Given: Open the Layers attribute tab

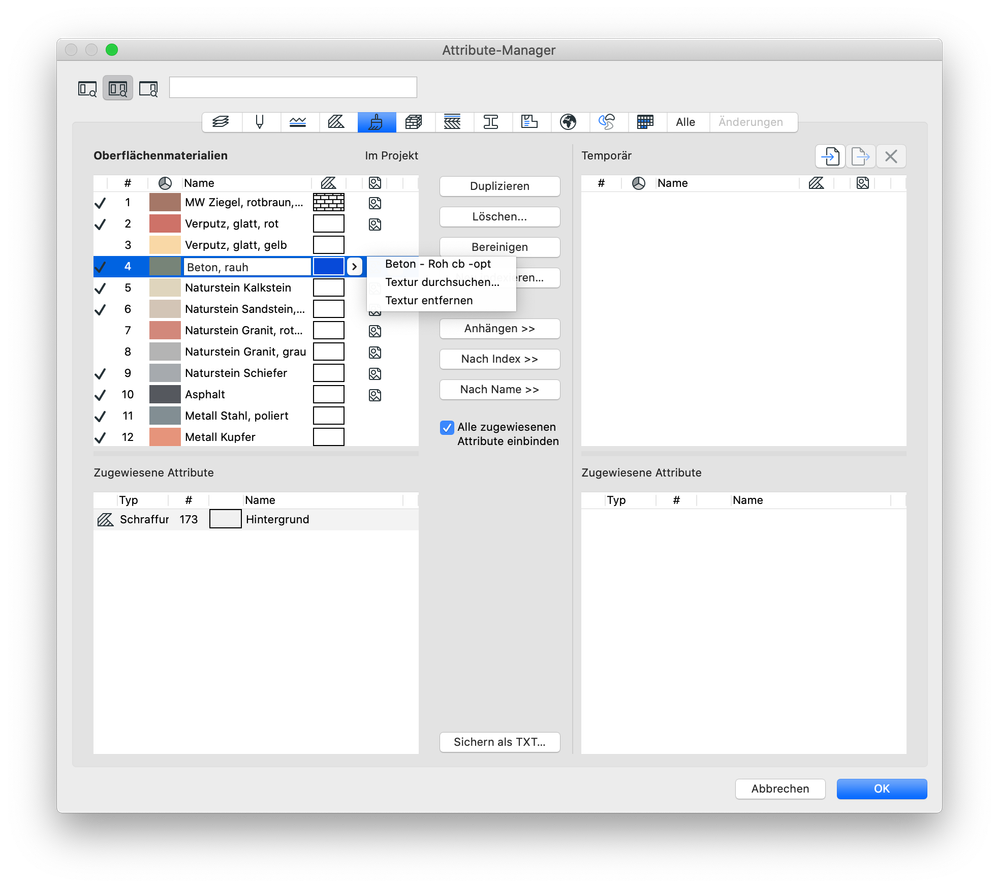Looking at the screenshot, I should [x=221, y=122].
